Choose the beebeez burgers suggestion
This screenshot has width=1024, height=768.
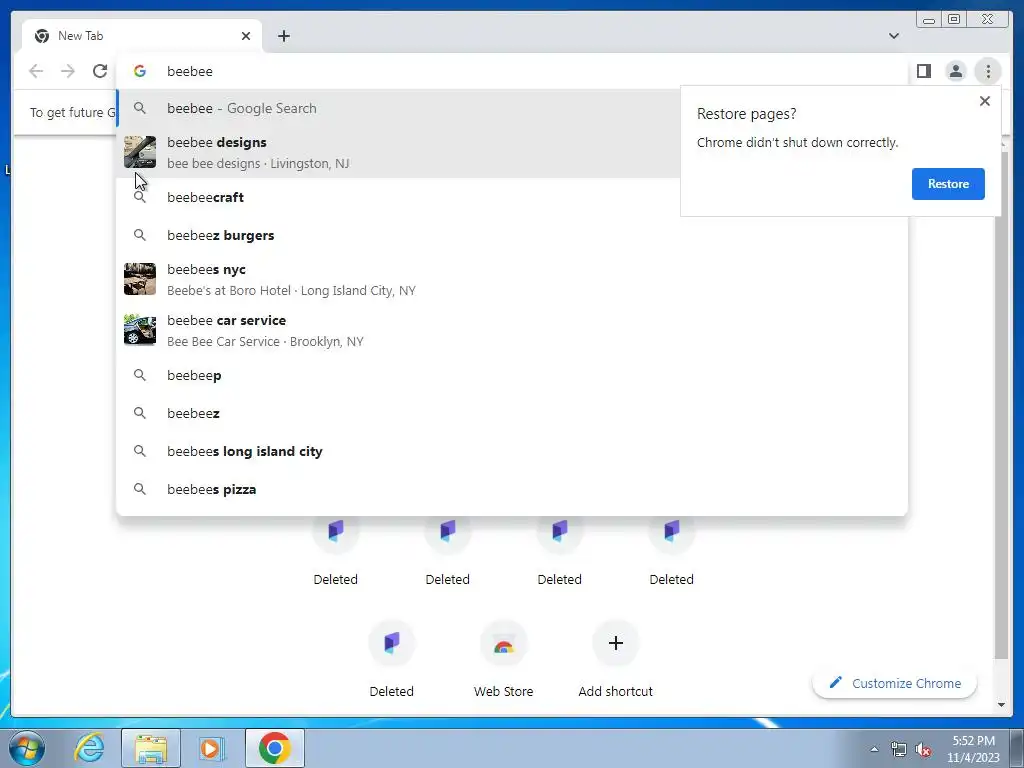point(512,235)
